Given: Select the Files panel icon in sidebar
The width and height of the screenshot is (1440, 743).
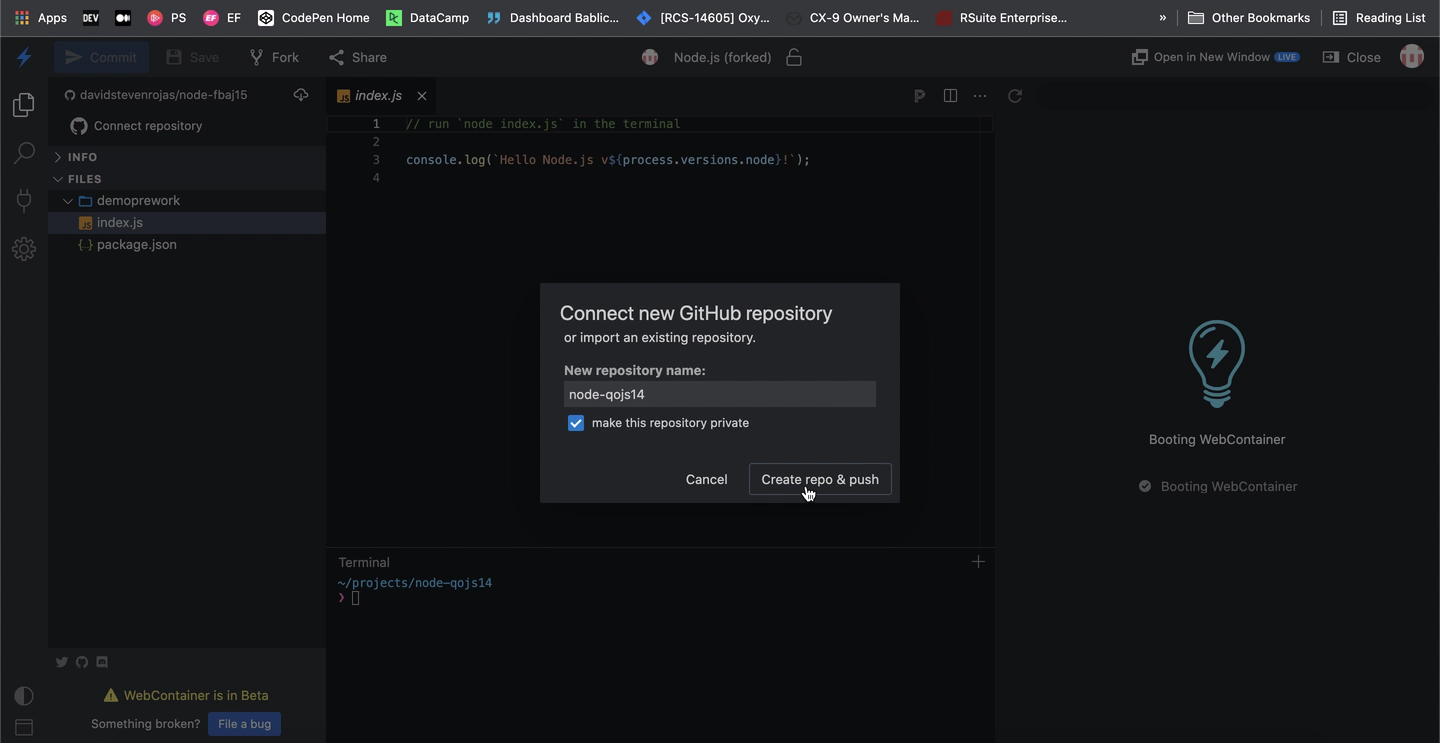Looking at the screenshot, I should click(x=24, y=104).
